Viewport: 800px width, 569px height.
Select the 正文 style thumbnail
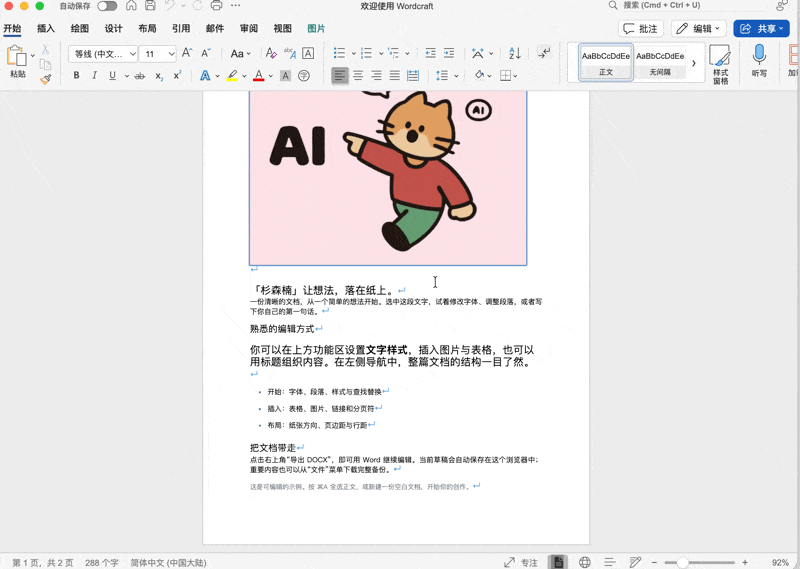606,62
